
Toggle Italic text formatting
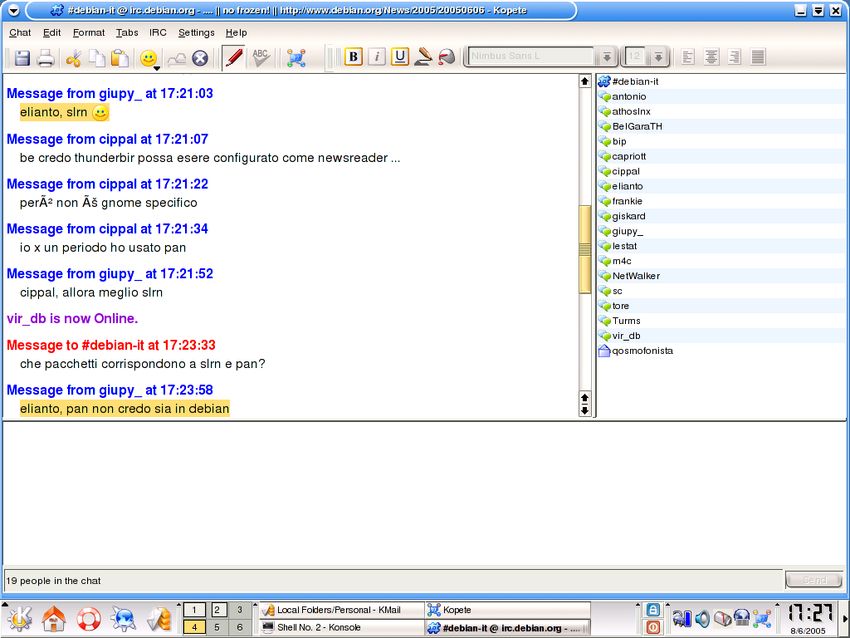coord(377,57)
